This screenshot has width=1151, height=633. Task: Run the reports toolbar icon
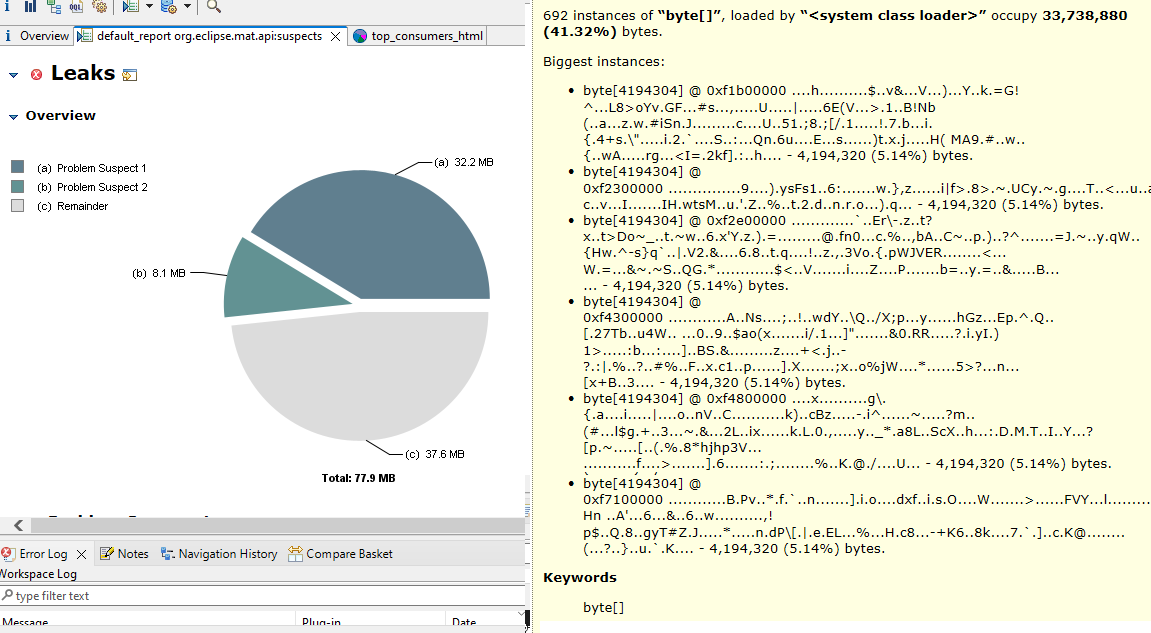pyautogui.click(x=131, y=7)
